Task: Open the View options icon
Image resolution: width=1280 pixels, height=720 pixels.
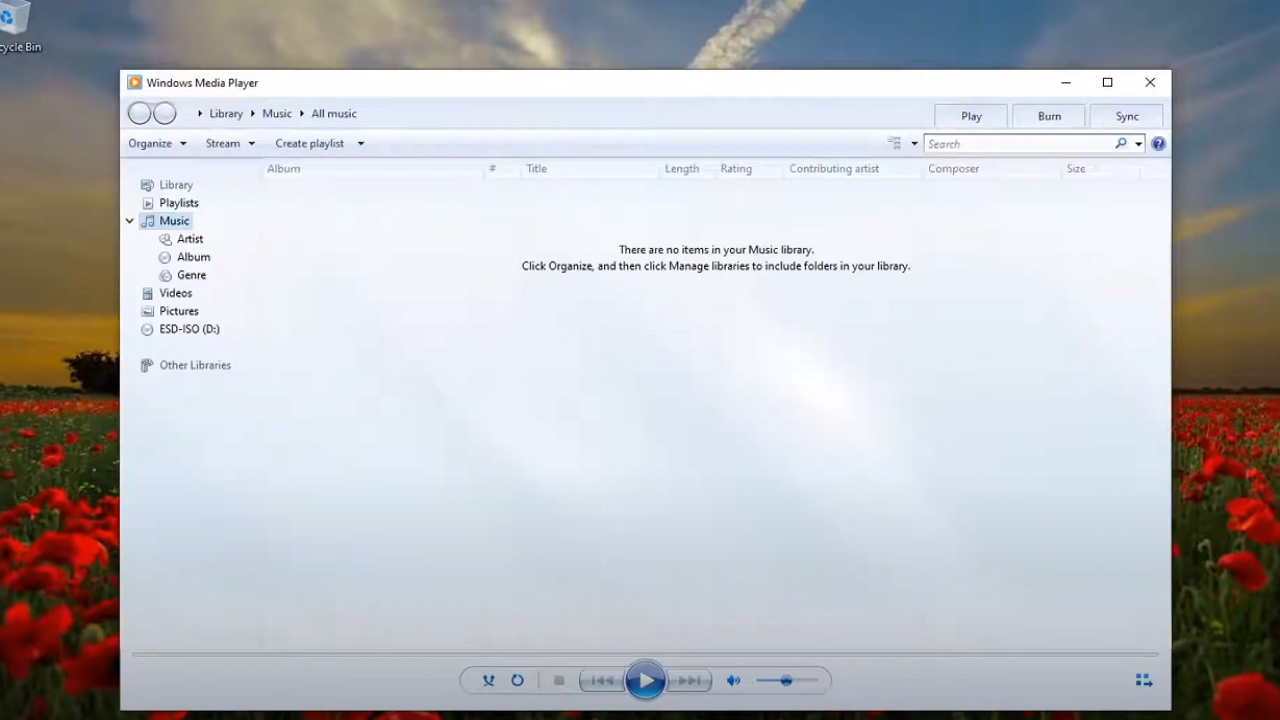Action: coord(894,144)
